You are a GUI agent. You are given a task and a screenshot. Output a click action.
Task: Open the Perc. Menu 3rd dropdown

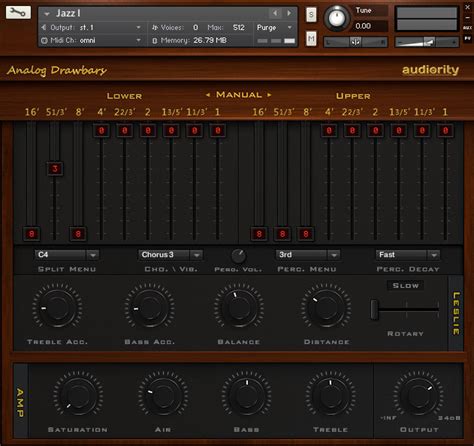coord(308,255)
